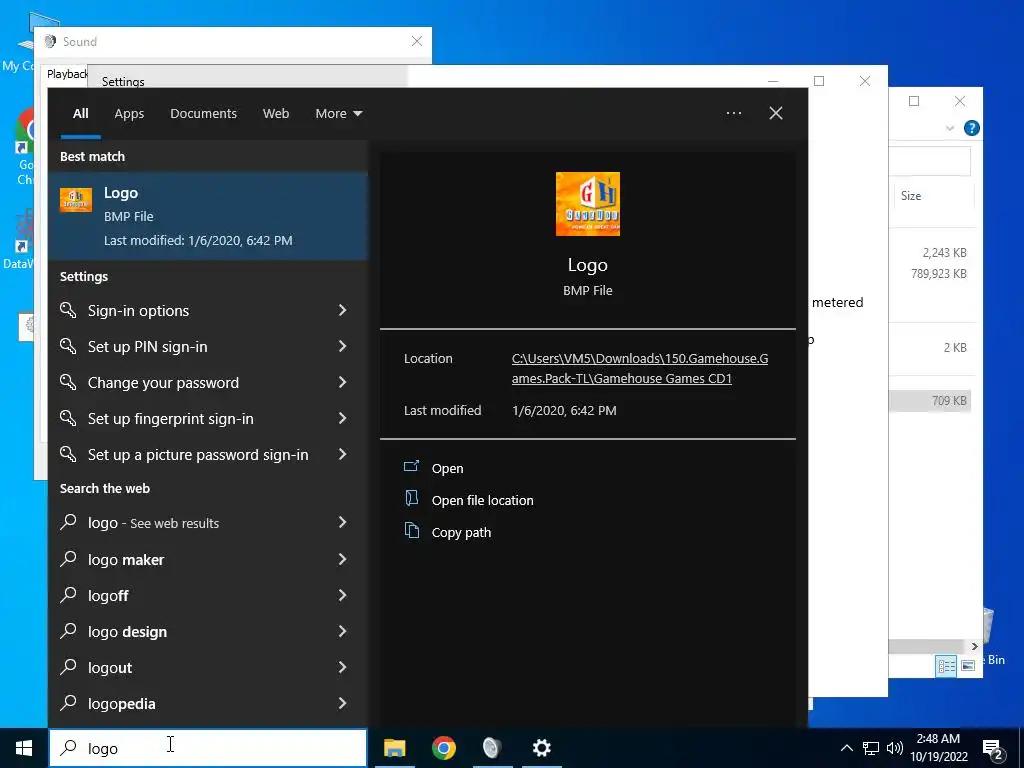Expand arrow for fingerprint sign-in

[x=342, y=418]
